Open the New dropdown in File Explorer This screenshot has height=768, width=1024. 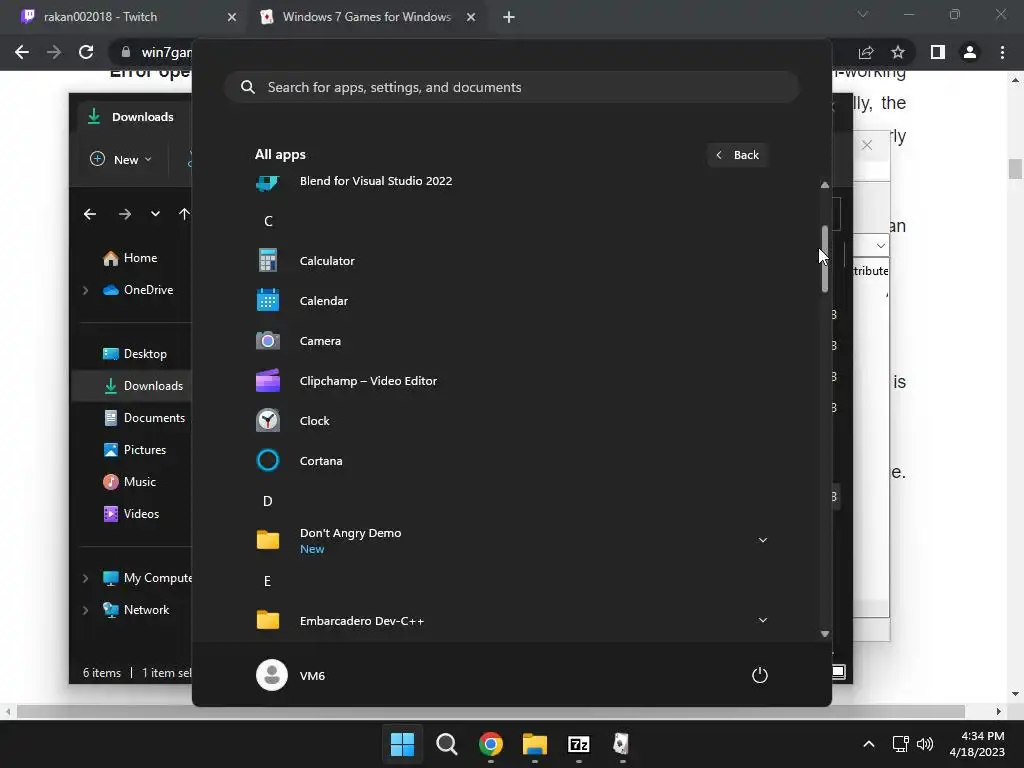(x=121, y=159)
